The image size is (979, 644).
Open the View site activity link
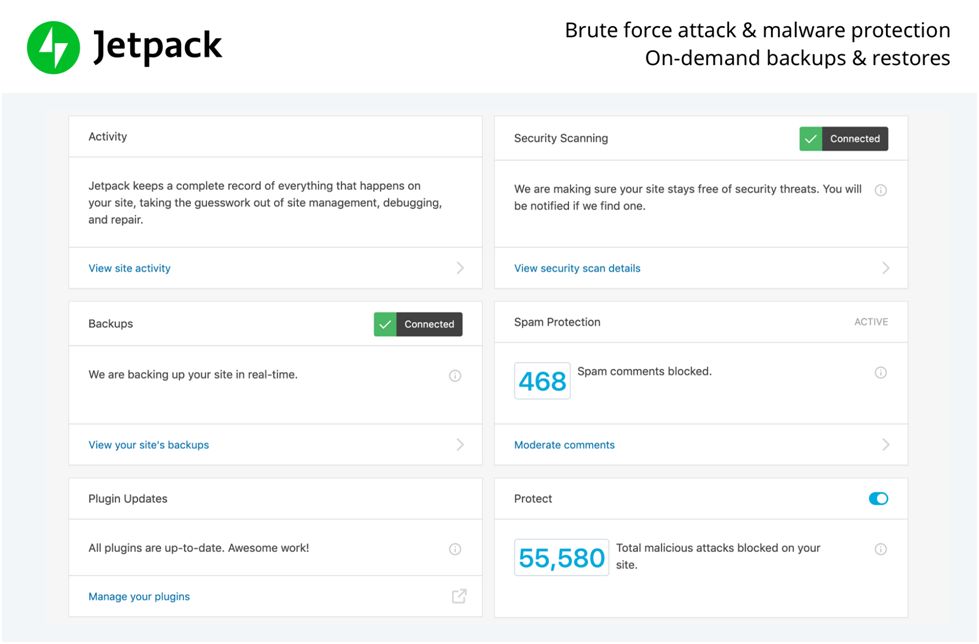coord(129,268)
